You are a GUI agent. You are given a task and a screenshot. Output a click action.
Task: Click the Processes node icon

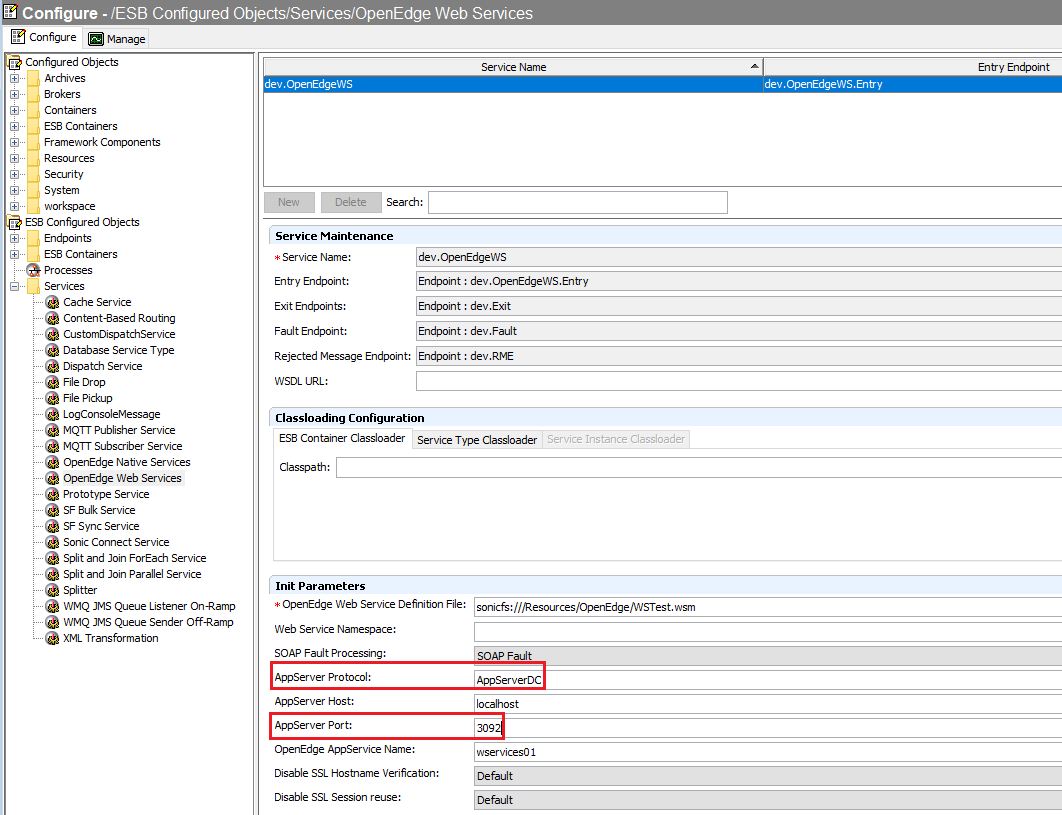tap(33, 270)
